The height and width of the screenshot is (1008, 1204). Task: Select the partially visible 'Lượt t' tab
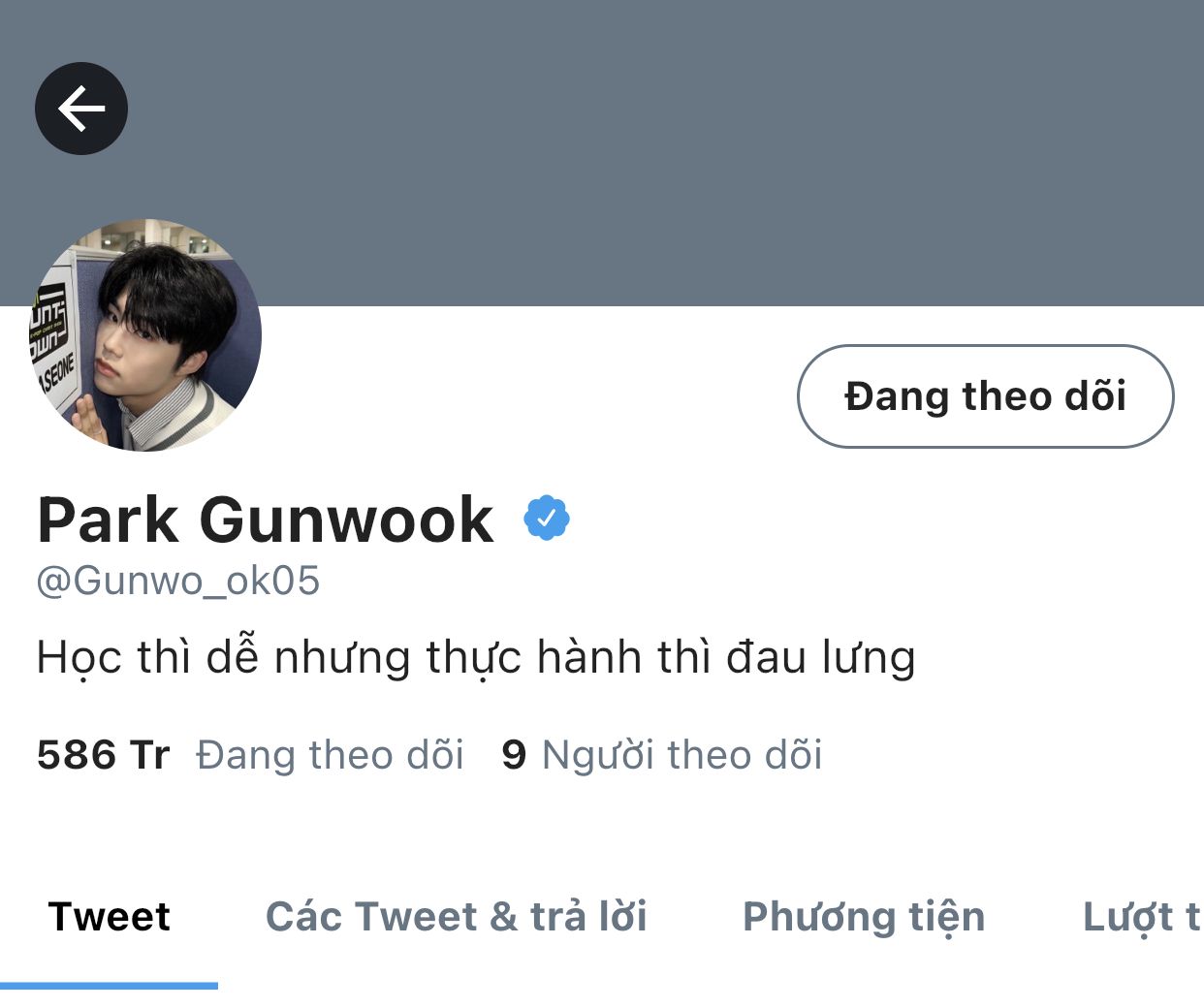[1142, 916]
